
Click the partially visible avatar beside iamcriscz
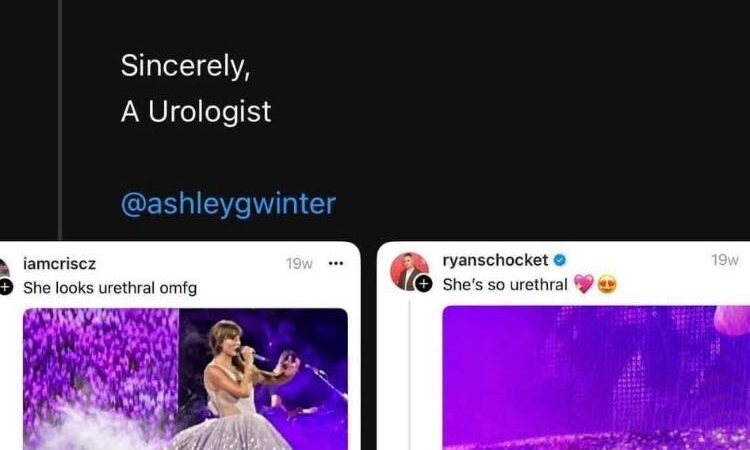4,268
